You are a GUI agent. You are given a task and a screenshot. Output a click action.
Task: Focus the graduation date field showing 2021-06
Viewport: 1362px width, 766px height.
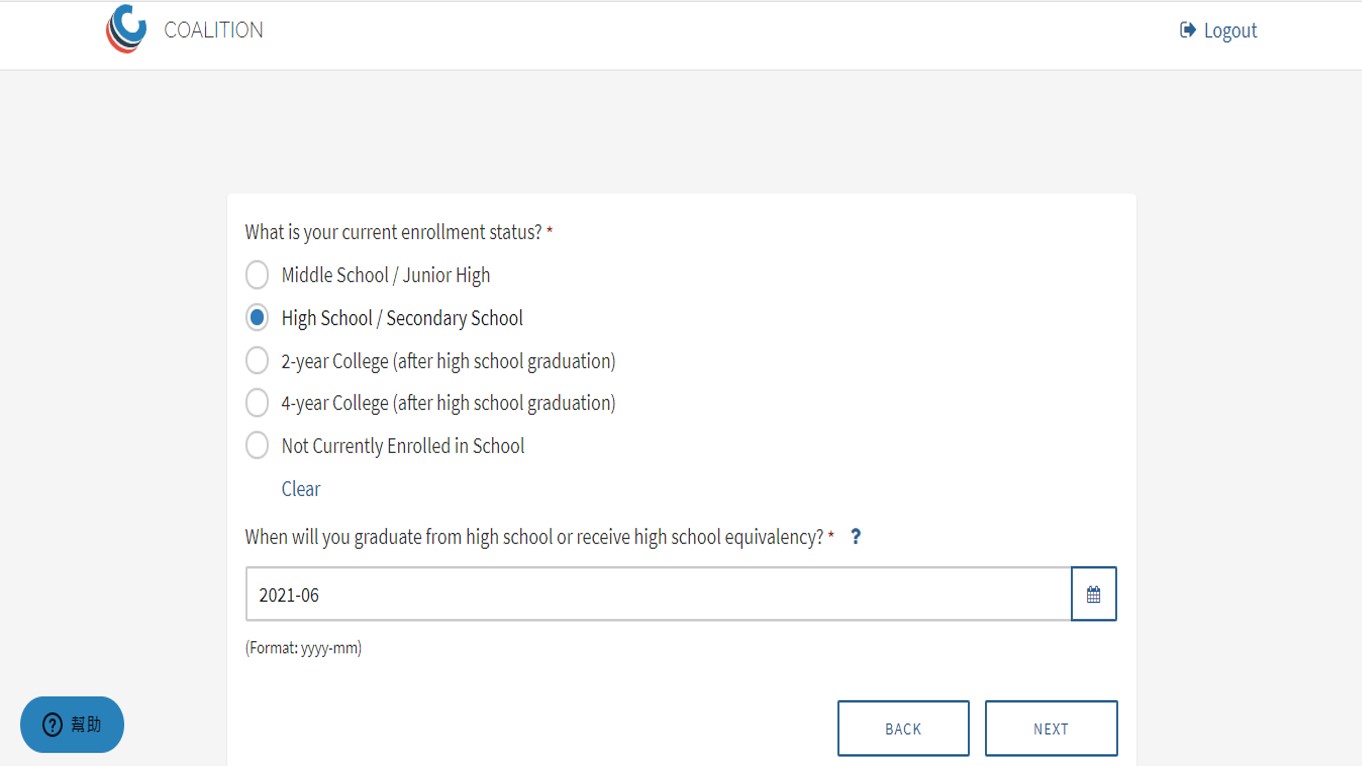click(x=658, y=595)
